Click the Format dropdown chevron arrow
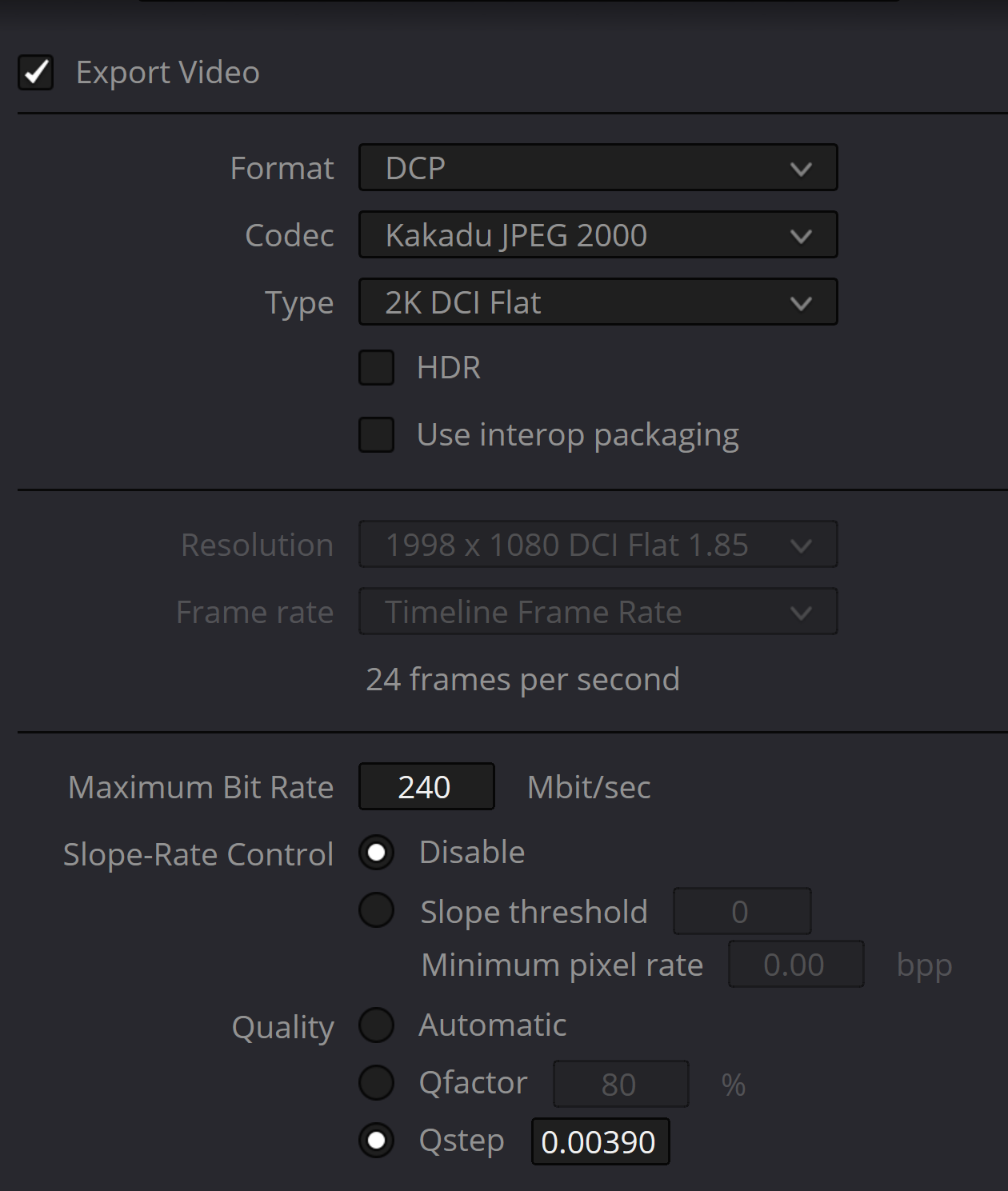 [x=801, y=169]
